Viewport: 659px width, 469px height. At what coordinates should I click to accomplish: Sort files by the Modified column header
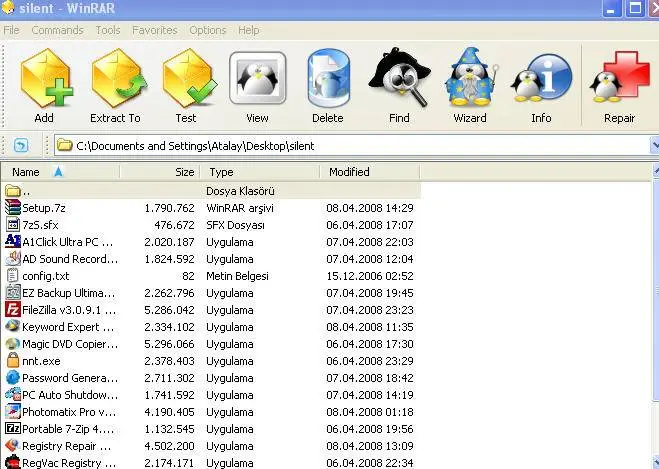pyautogui.click(x=370, y=172)
